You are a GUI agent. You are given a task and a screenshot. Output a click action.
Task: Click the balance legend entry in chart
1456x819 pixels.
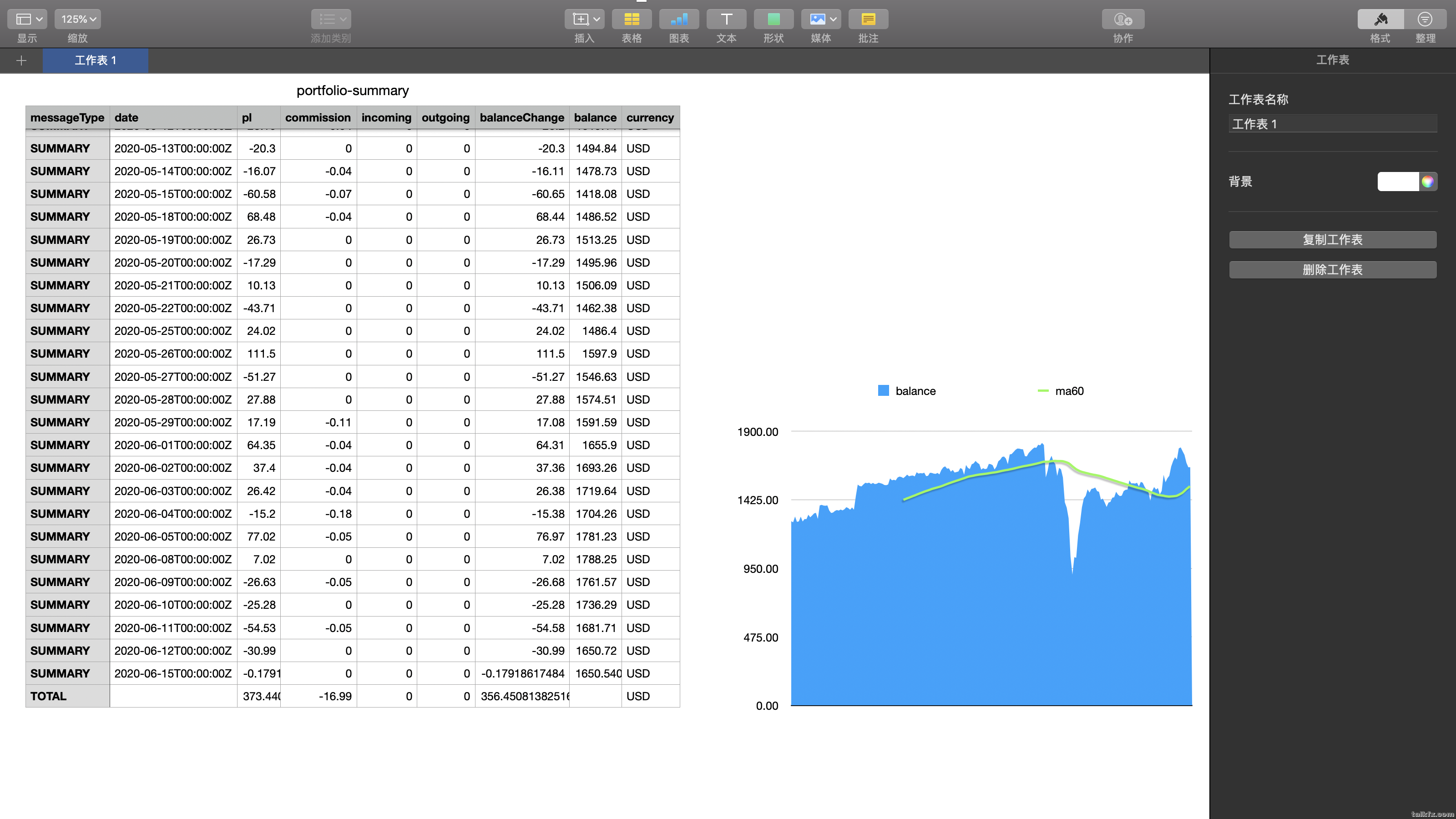point(907,391)
